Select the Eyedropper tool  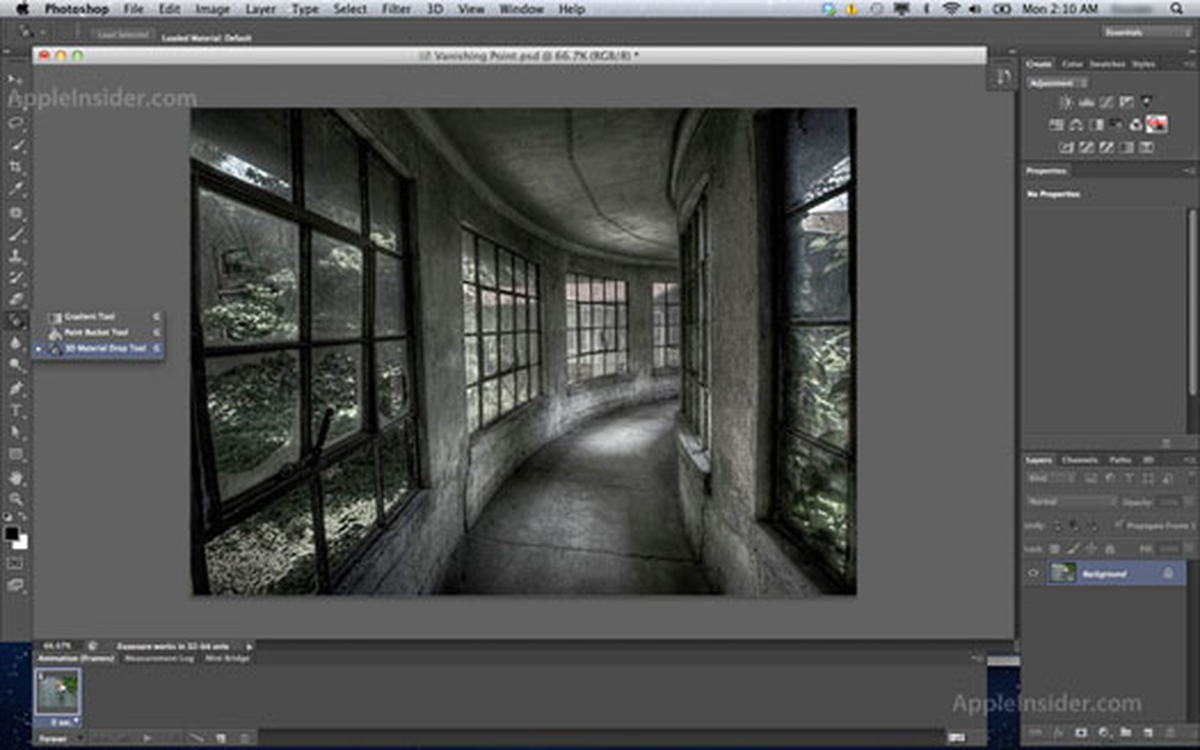16,189
